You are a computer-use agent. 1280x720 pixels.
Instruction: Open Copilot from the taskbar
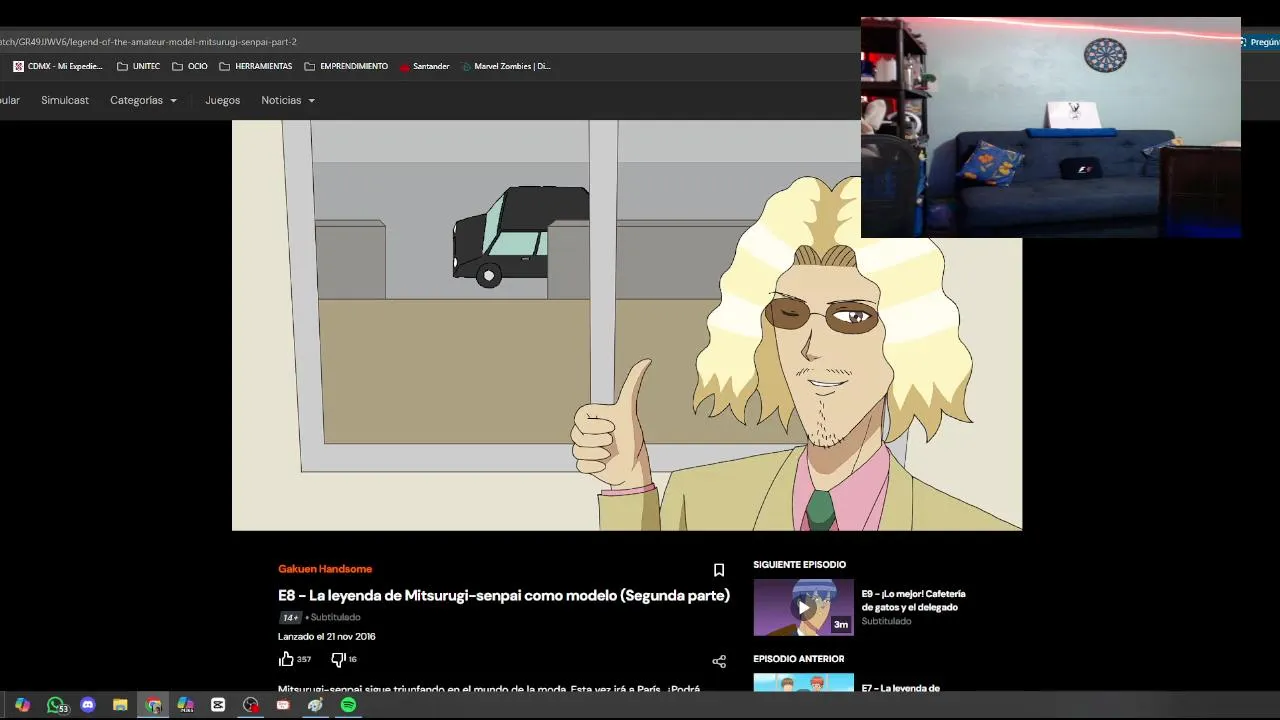tap(22, 705)
